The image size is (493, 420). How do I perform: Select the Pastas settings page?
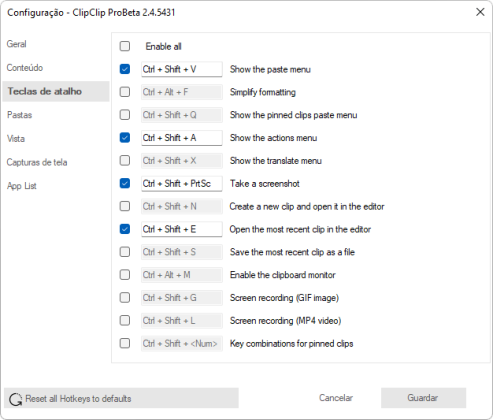(x=20, y=115)
